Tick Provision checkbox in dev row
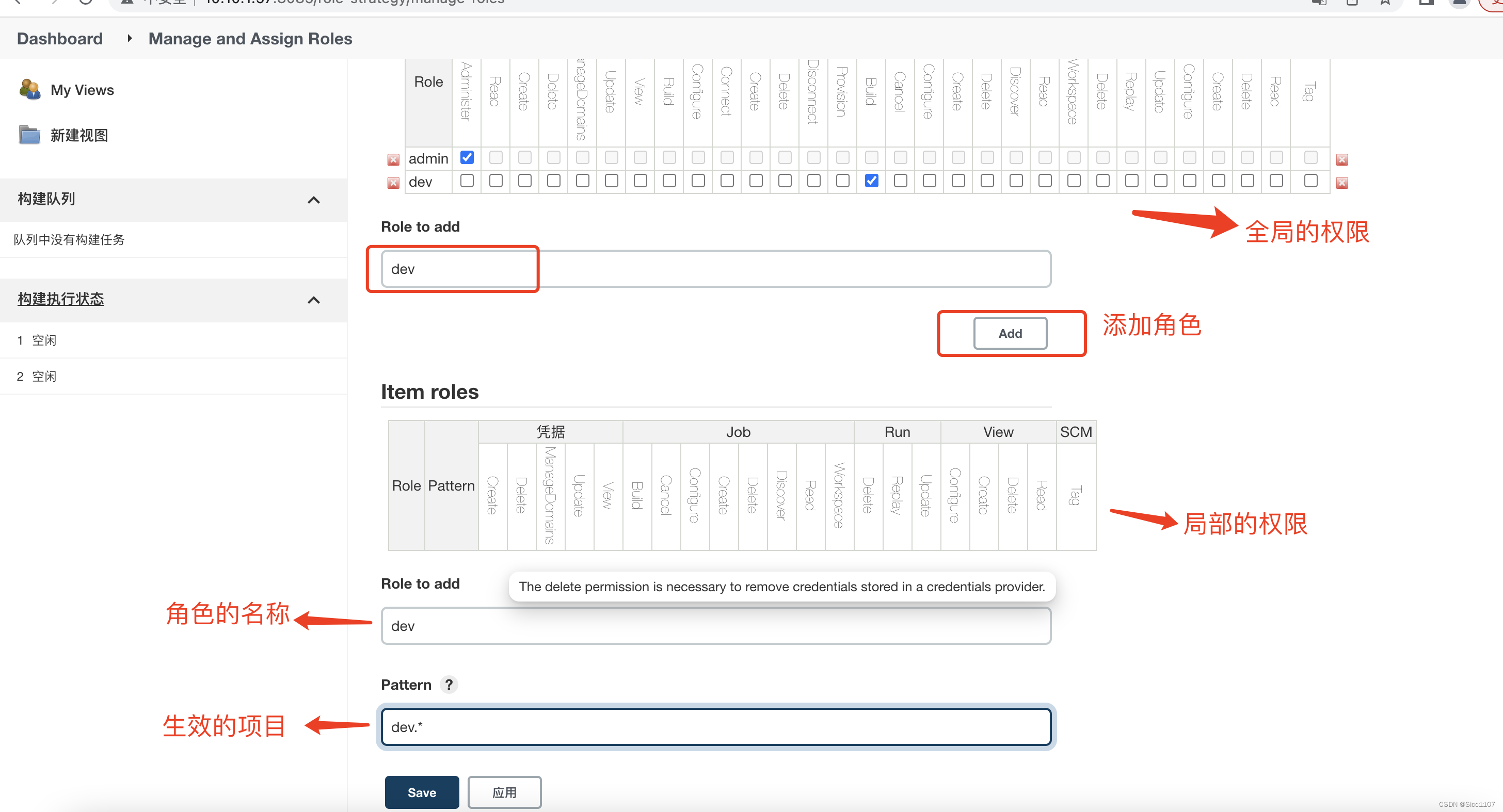The width and height of the screenshot is (1503, 812). [x=842, y=181]
